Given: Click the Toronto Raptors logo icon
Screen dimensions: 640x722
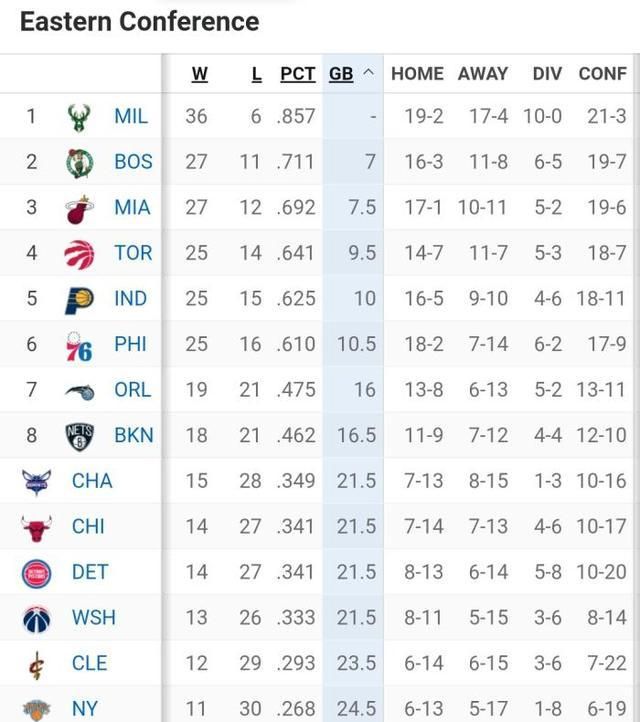Looking at the screenshot, I should click(x=79, y=253).
